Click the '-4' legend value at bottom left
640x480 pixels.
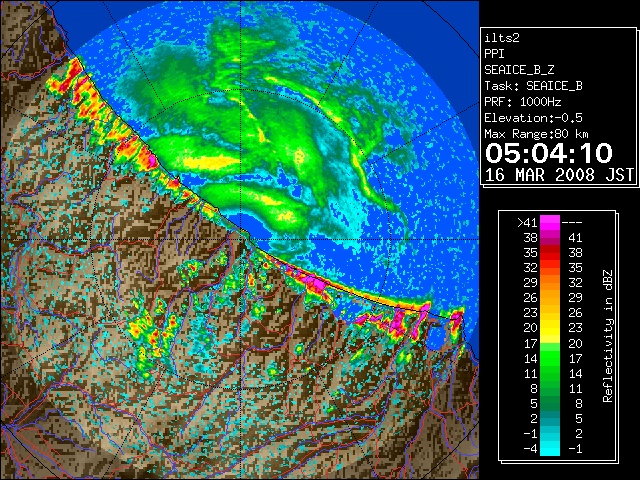[x=530, y=448]
